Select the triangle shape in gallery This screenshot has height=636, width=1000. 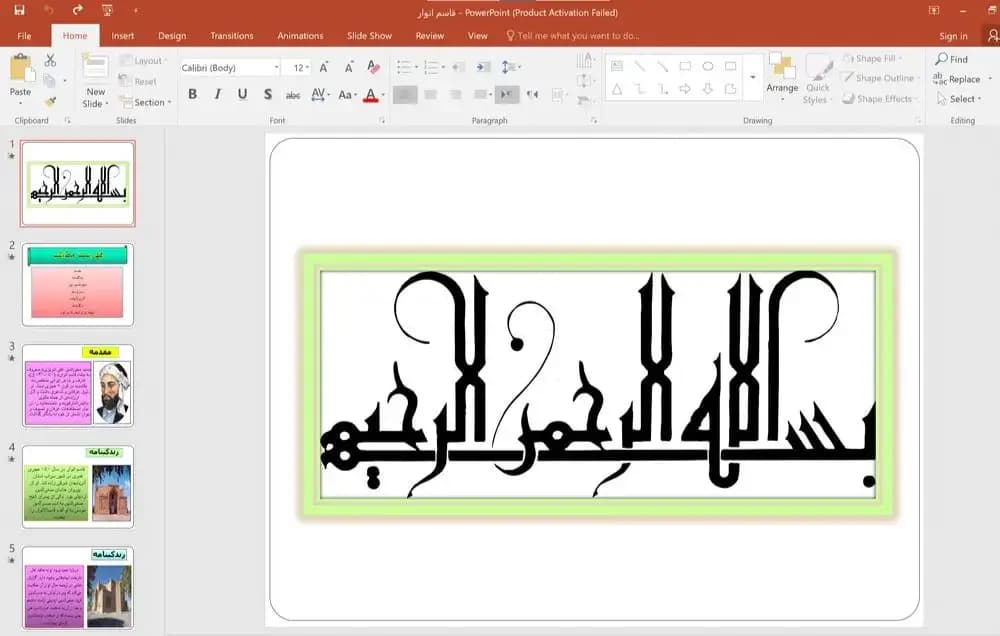[617, 89]
